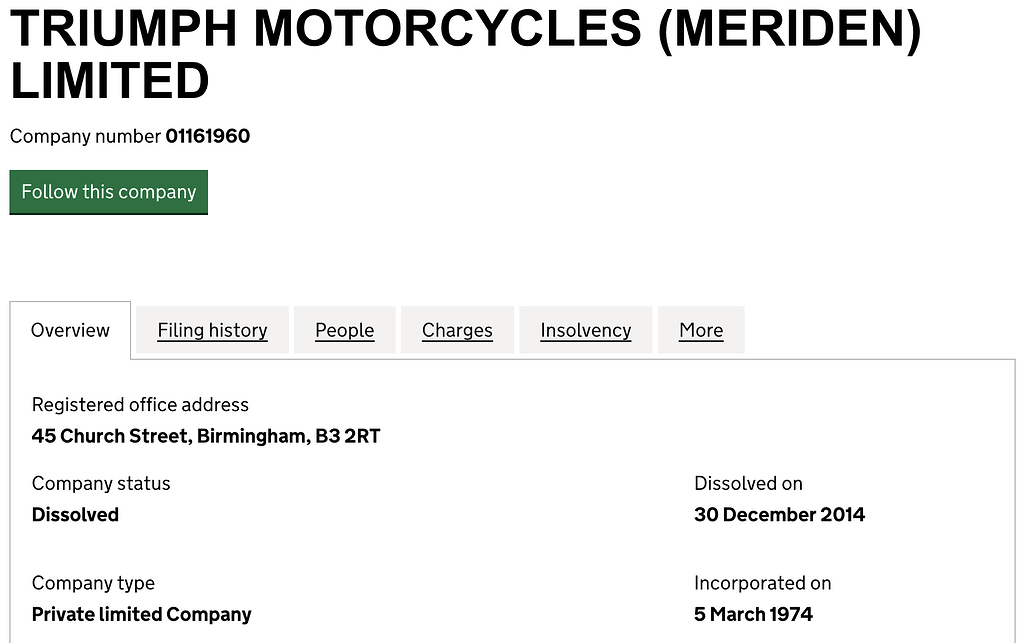The height and width of the screenshot is (643, 1024).
Task: Open the More tab
Action: point(700,330)
